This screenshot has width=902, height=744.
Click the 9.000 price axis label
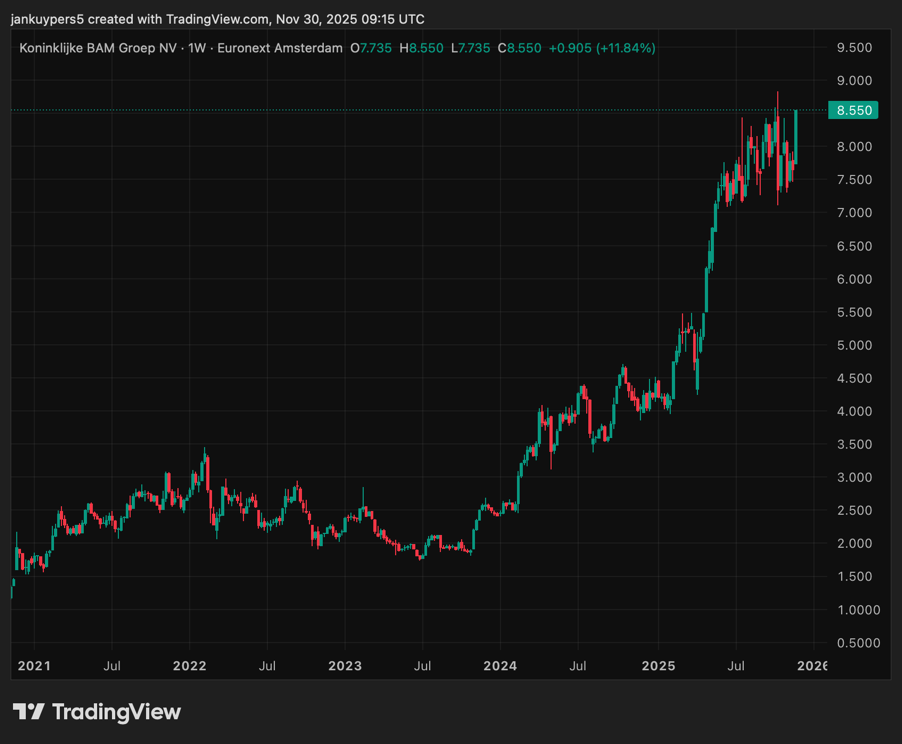[854, 81]
